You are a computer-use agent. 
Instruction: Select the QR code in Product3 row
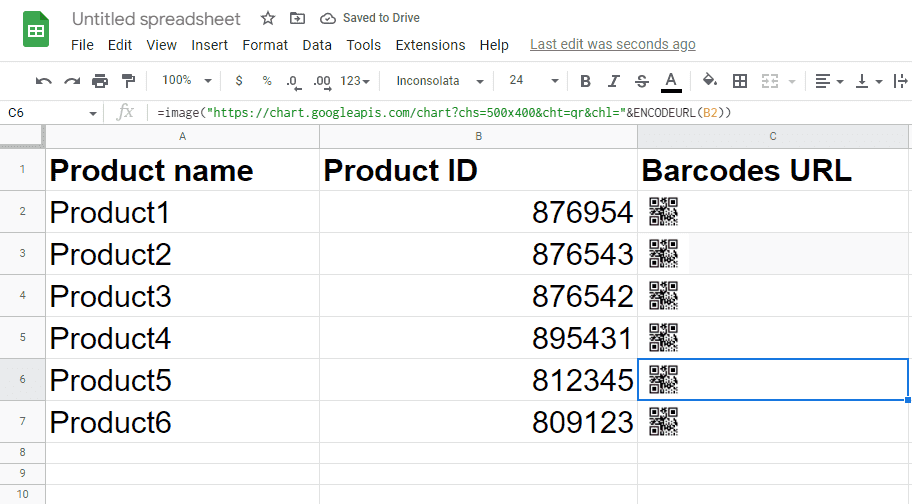(x=664, y=296)
